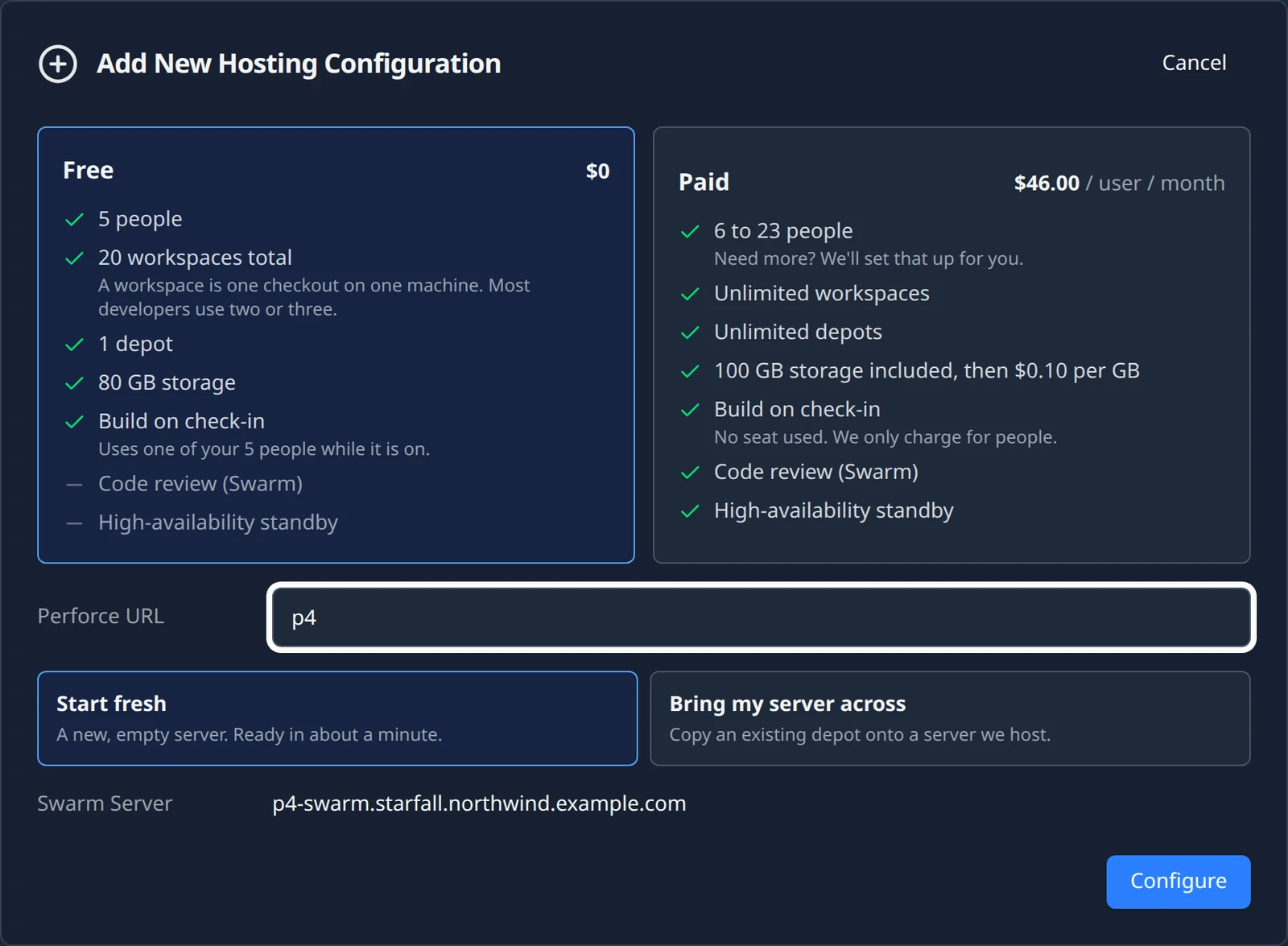Click the '/ user / month' billing period text
The width and height of the screenshot is (1288, 946).
tap(1155, 184)
